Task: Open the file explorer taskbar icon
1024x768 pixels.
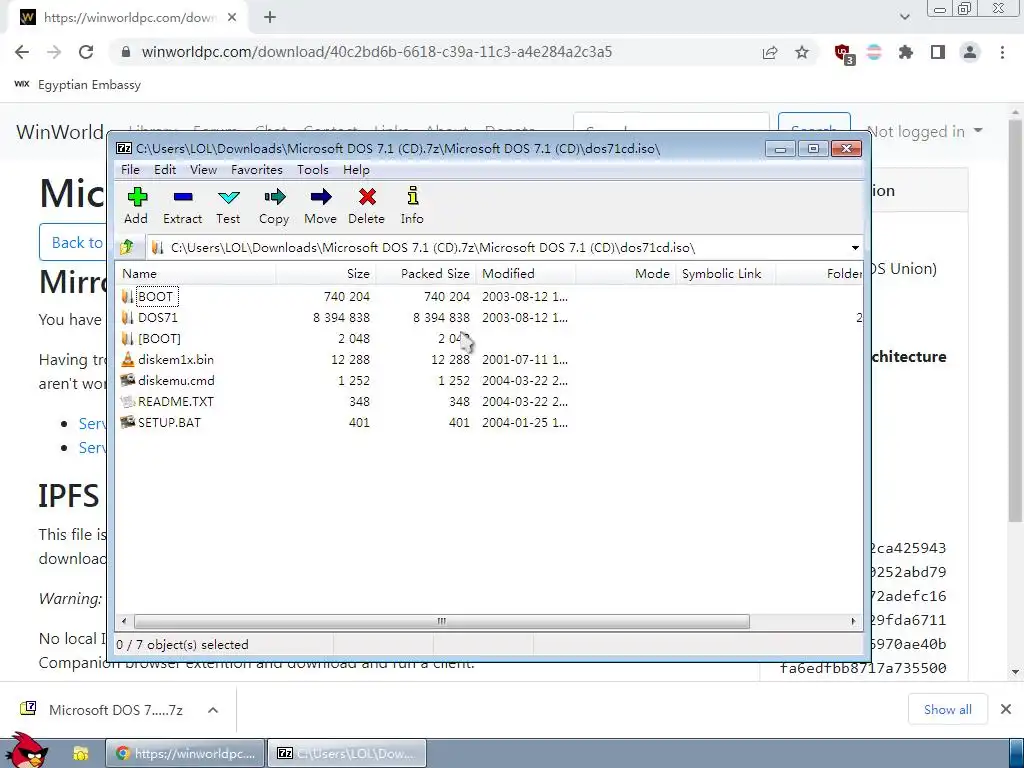Action: pos(80,754)
